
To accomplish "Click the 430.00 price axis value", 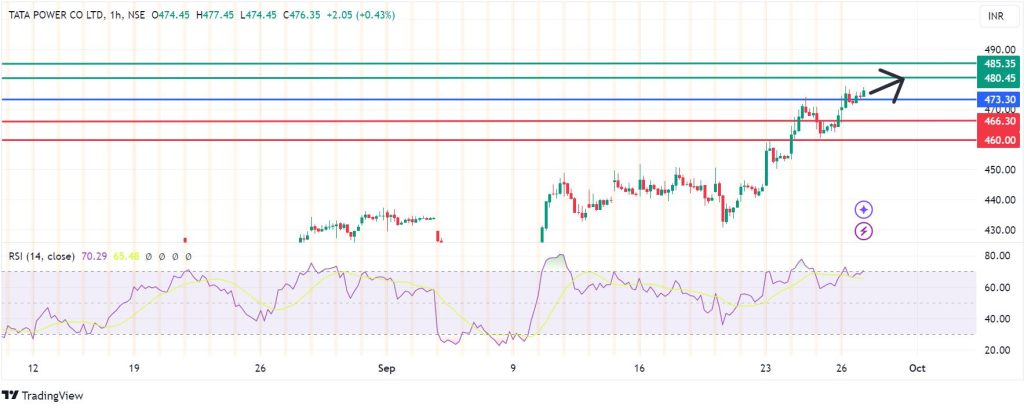I will click(x=999, y=230).
